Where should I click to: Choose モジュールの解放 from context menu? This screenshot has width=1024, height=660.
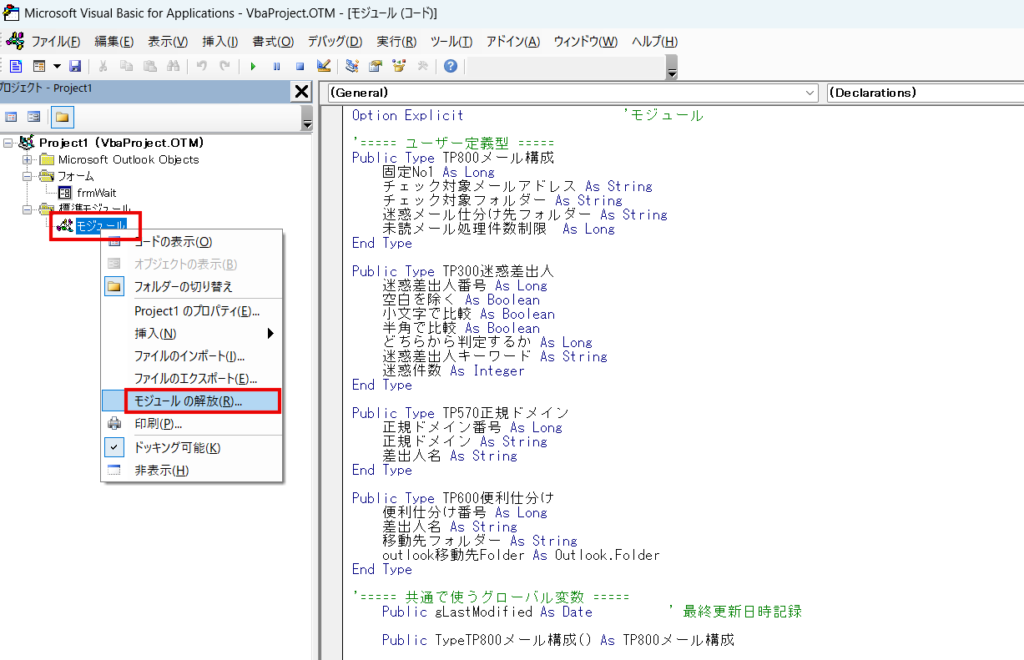pos(188,401)
